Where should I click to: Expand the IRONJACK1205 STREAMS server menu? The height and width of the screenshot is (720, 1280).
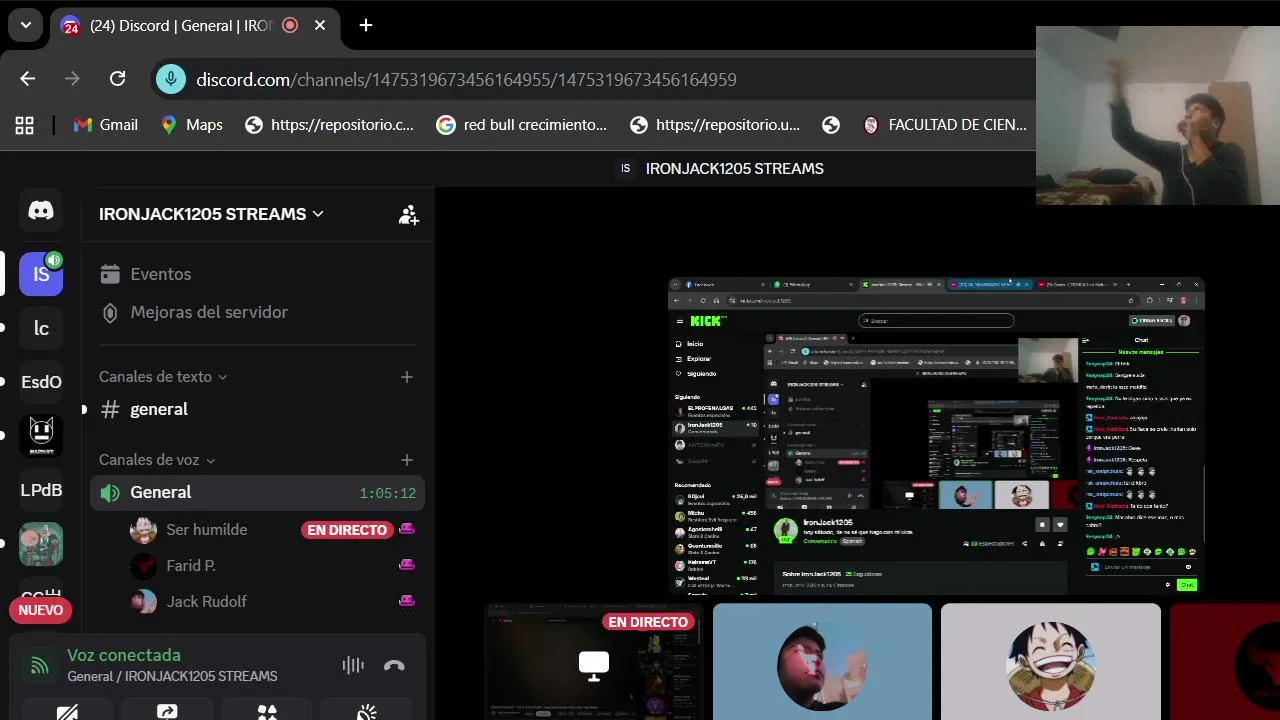pos(211,214)
